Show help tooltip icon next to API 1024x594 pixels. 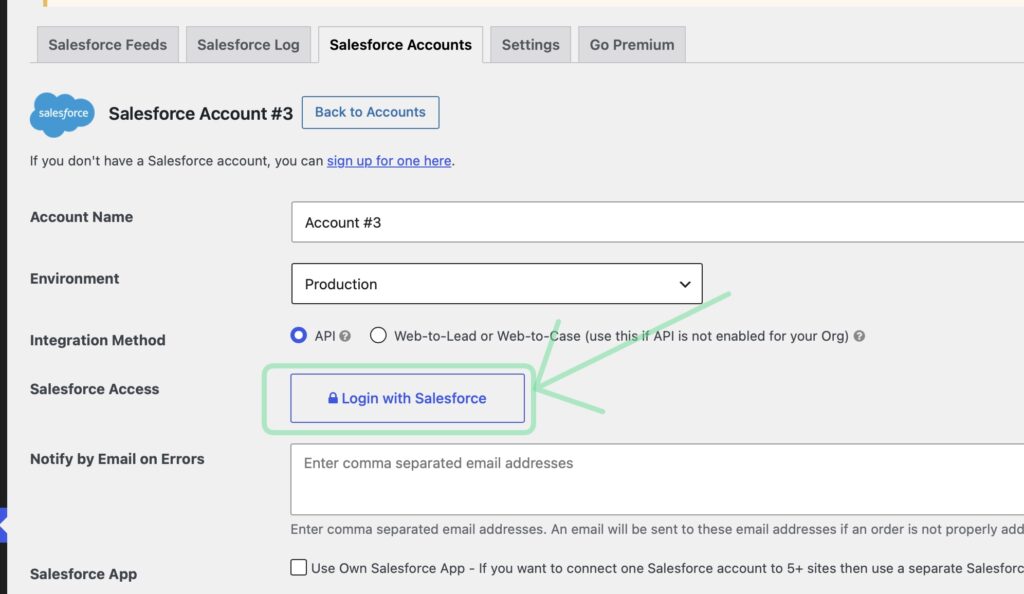tap(345, 336)
